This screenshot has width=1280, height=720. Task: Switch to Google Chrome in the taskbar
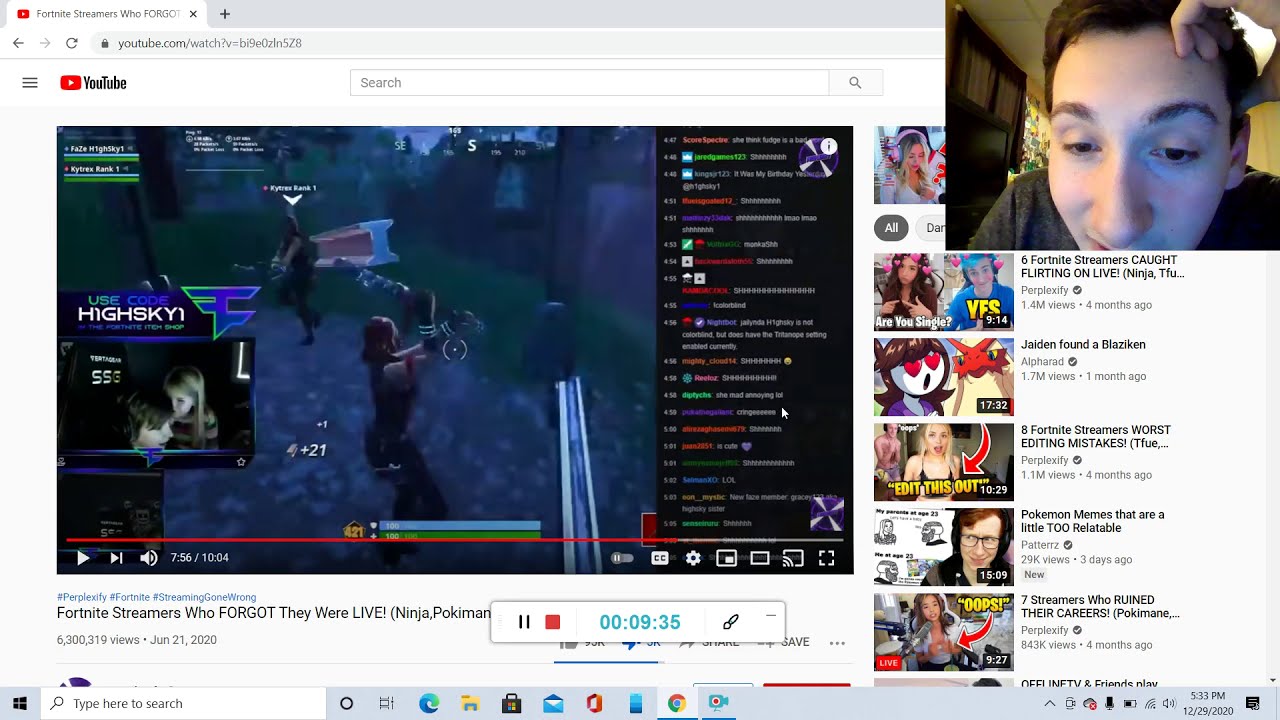[677, 704]
